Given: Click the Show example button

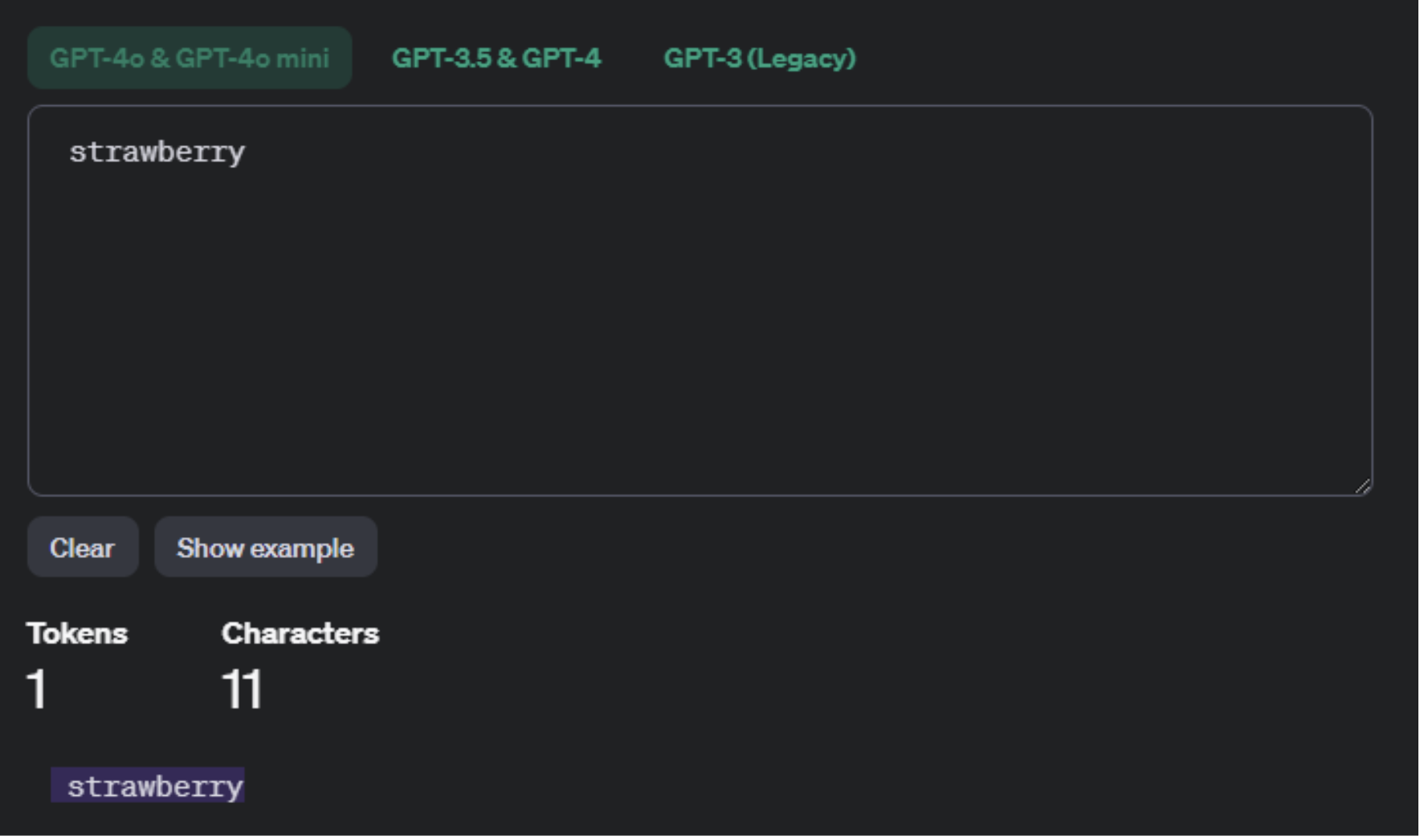Looking at the screenshot, I should click(266, 548).
